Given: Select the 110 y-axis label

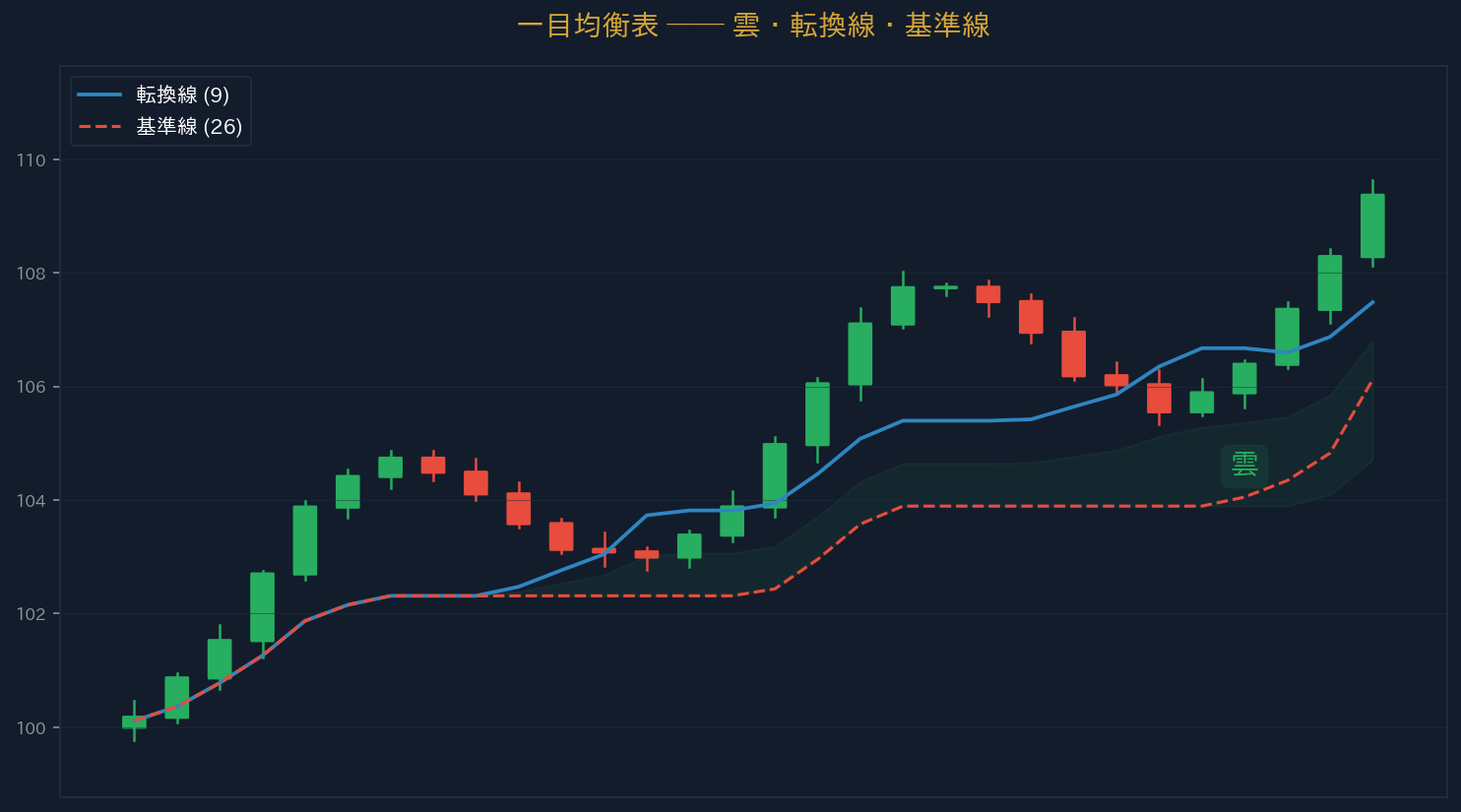Looking at the screenshot, I should tap(32, 160).
